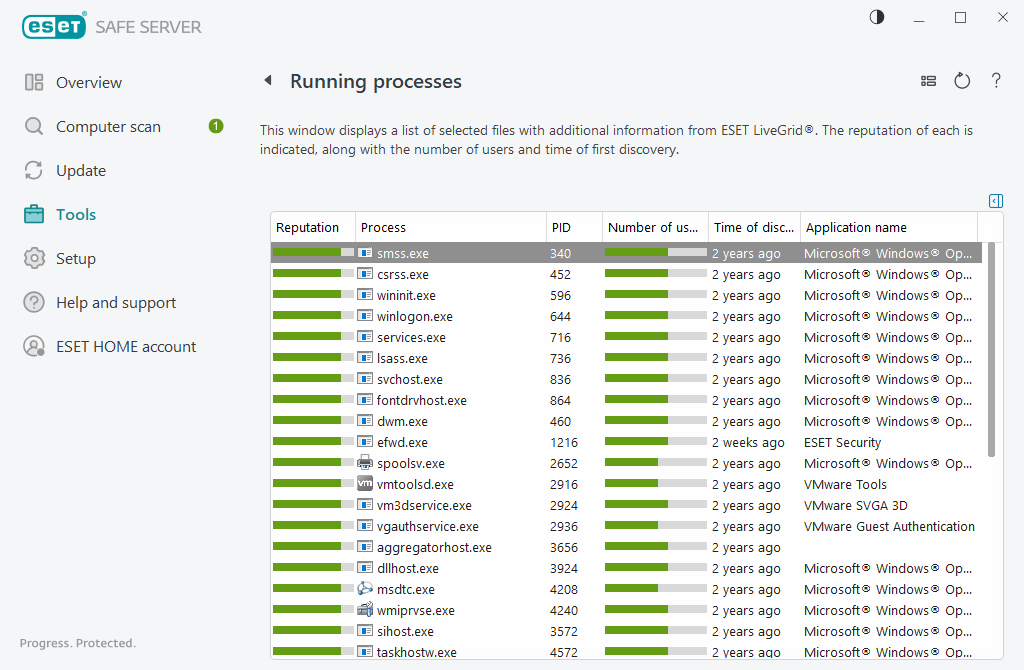
Task: Toggle the side panel using the blue chevron button
Action: 995,201
